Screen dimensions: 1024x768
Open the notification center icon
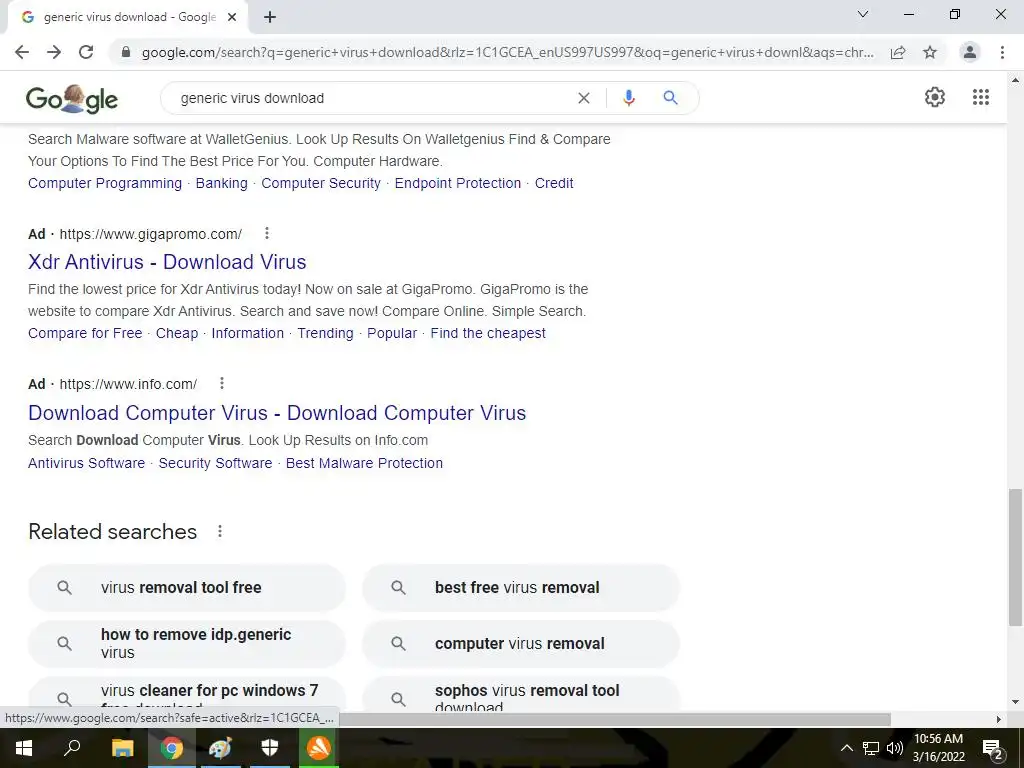(x=993, y=749)
